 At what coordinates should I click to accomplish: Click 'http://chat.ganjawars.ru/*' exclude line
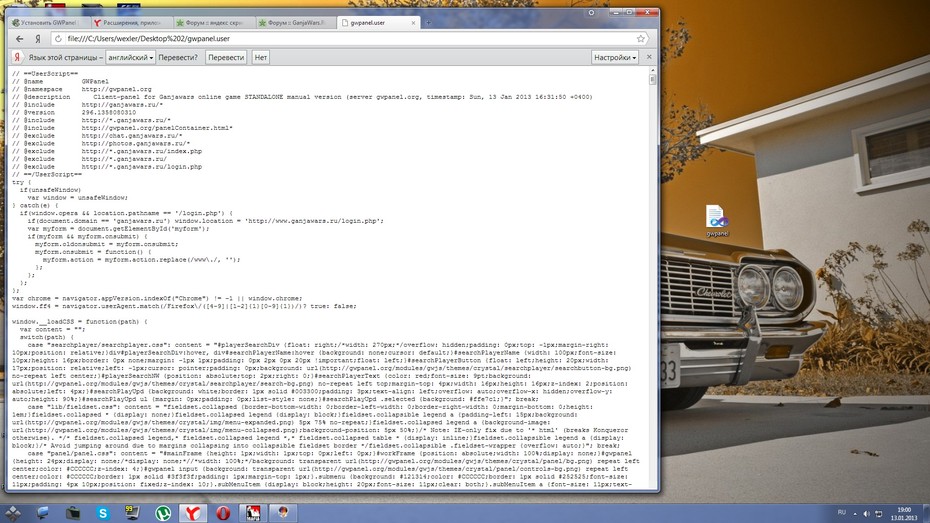point(132,136)
